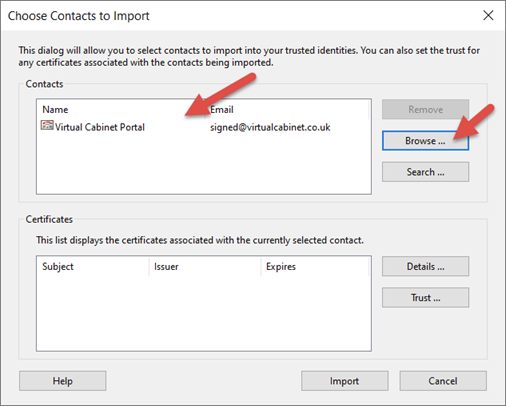The width and height of the screenshot is (506, 406).
Task: Close the Choose Contacts to Import dialog
Action: (x=488, y=15)
